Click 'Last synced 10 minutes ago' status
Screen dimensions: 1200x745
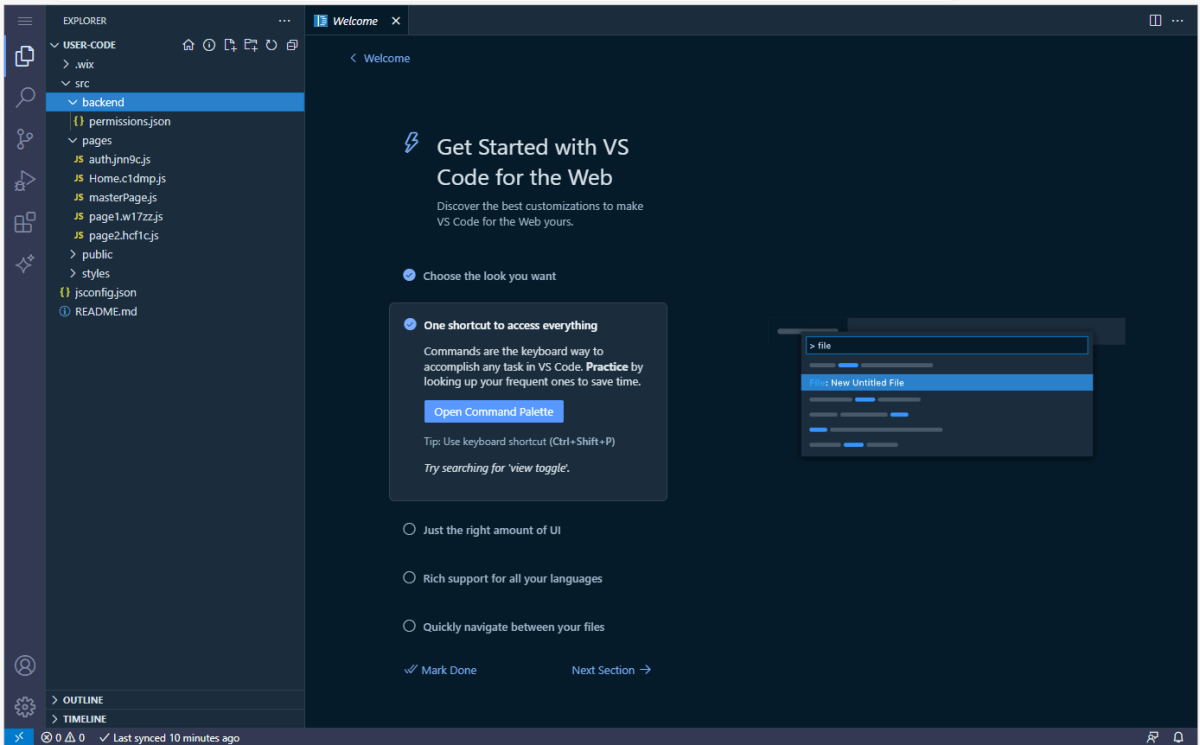pos(169,738)
